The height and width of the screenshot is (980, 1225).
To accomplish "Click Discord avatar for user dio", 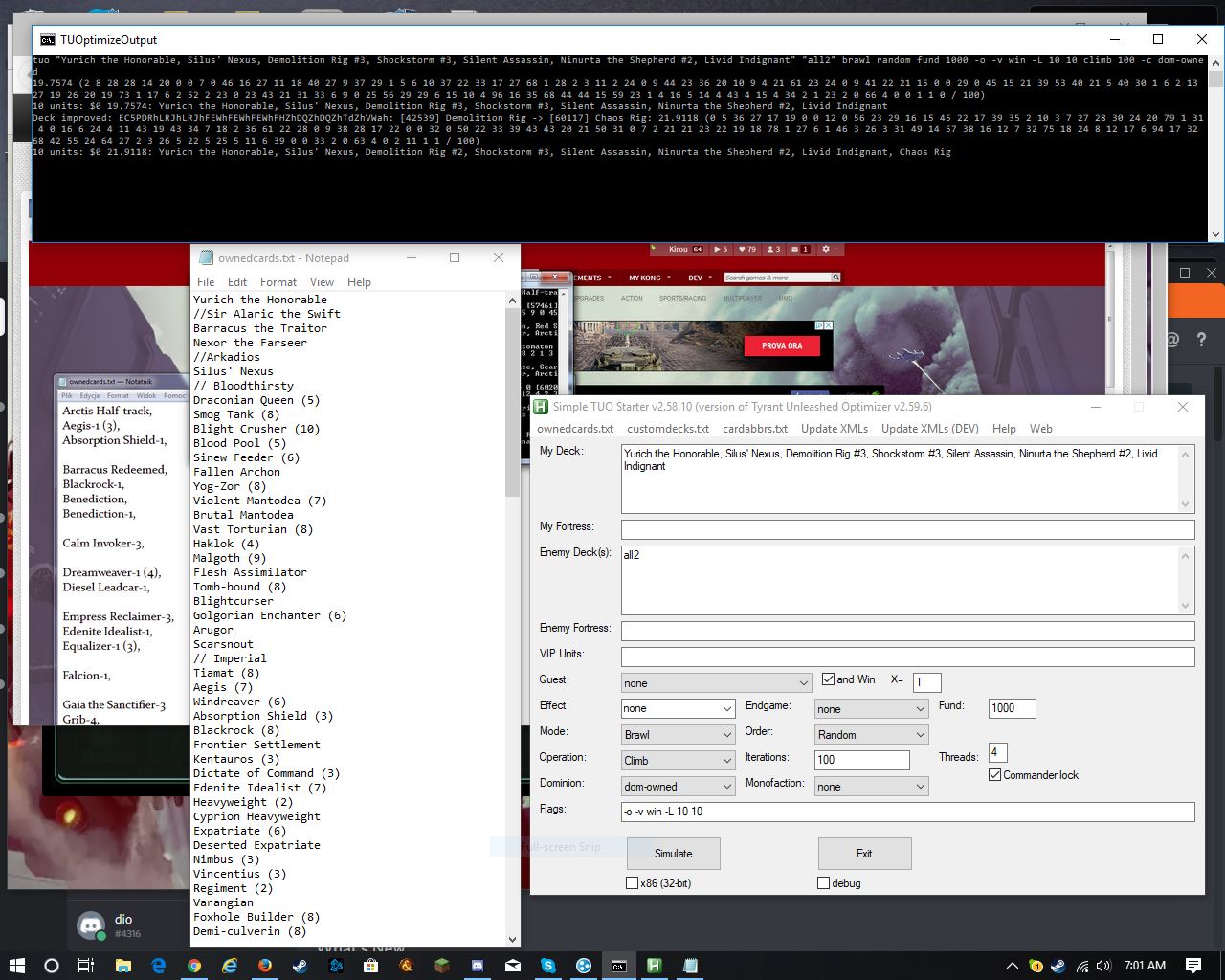I will click(x=92, y=925).
